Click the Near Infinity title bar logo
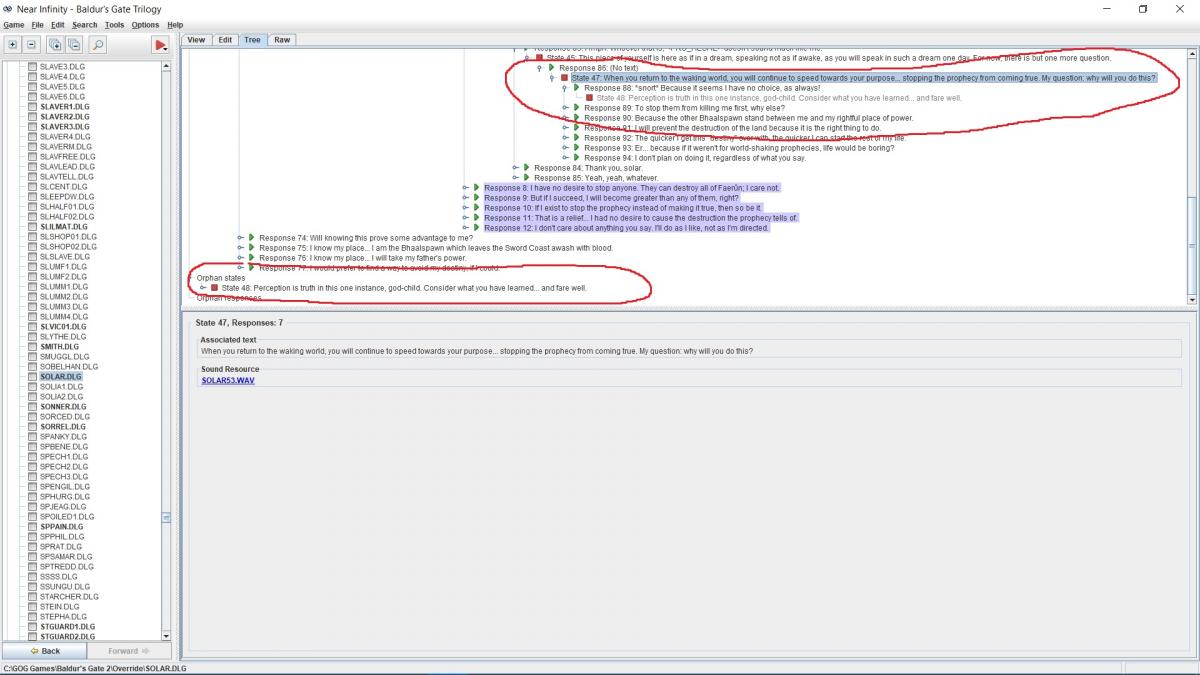The height and width of the screenshot is (675, 1200). tap(8, 8)
